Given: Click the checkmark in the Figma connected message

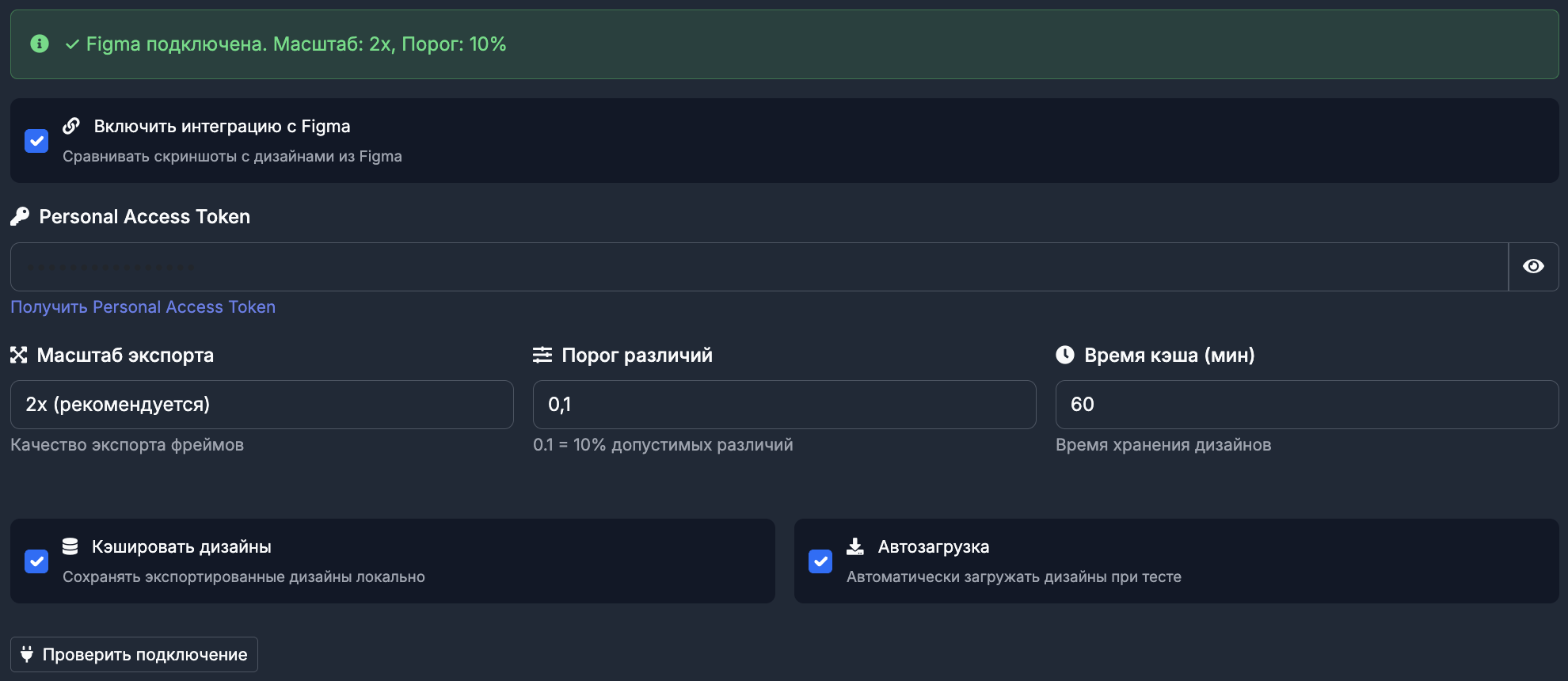Looking at the screenshot, I should [72, 44].
